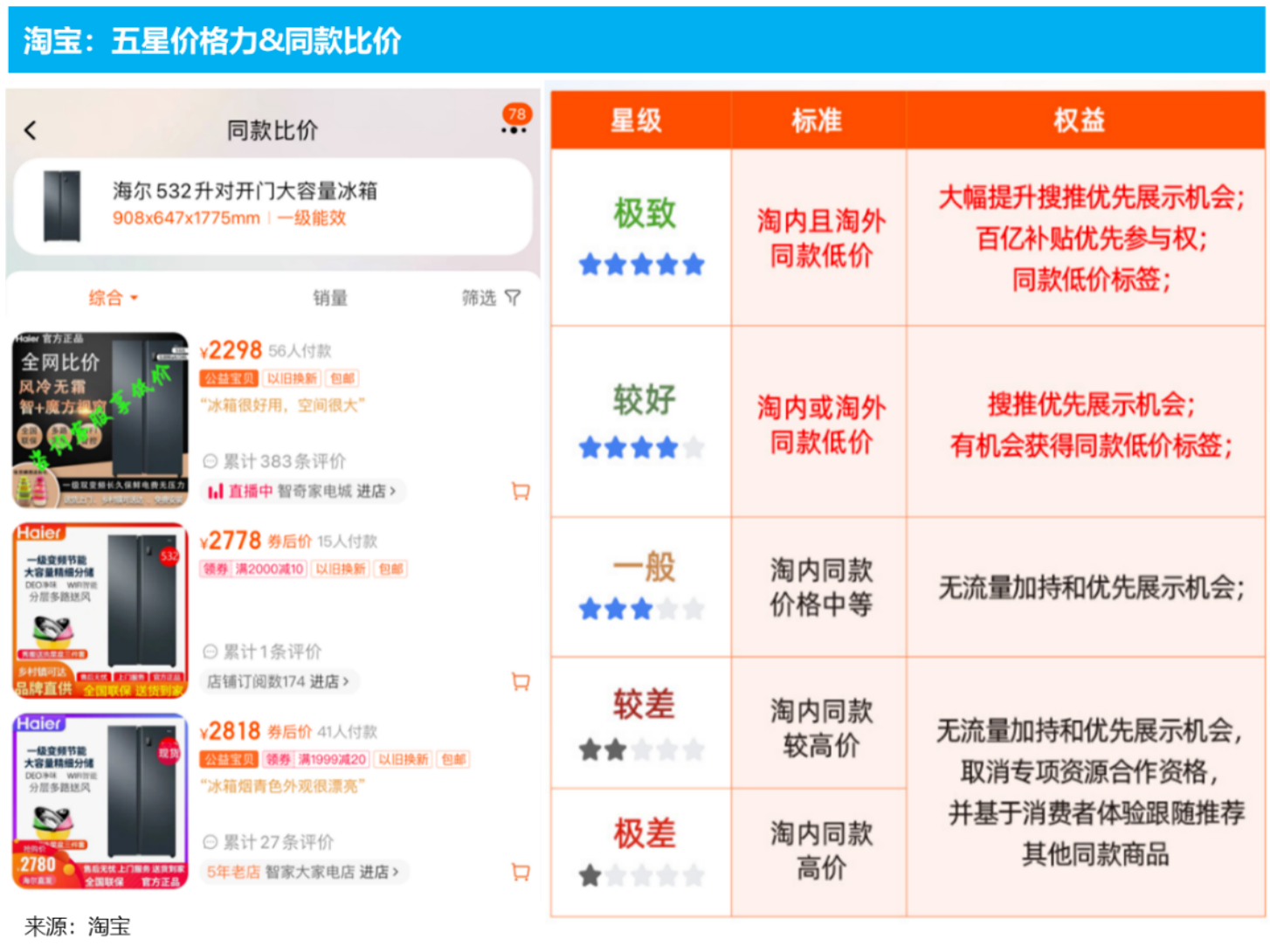Add the ¥2818 fridge to cart
The width and height of the screenshot is (1270, 952).
(x=521, y=872)
